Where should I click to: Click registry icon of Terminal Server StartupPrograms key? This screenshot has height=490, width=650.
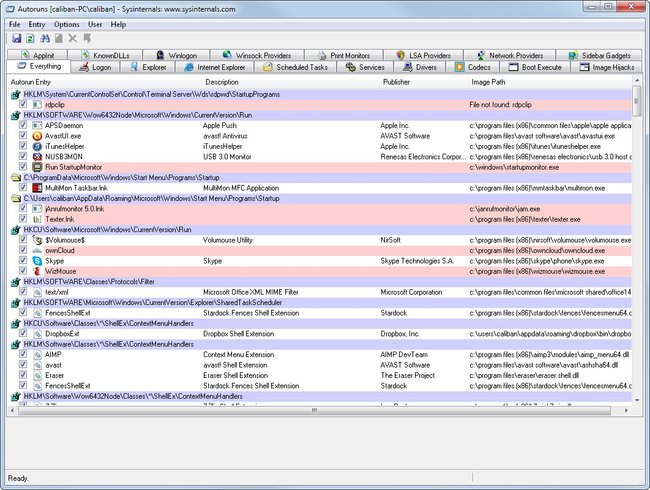tap(16, 95)
